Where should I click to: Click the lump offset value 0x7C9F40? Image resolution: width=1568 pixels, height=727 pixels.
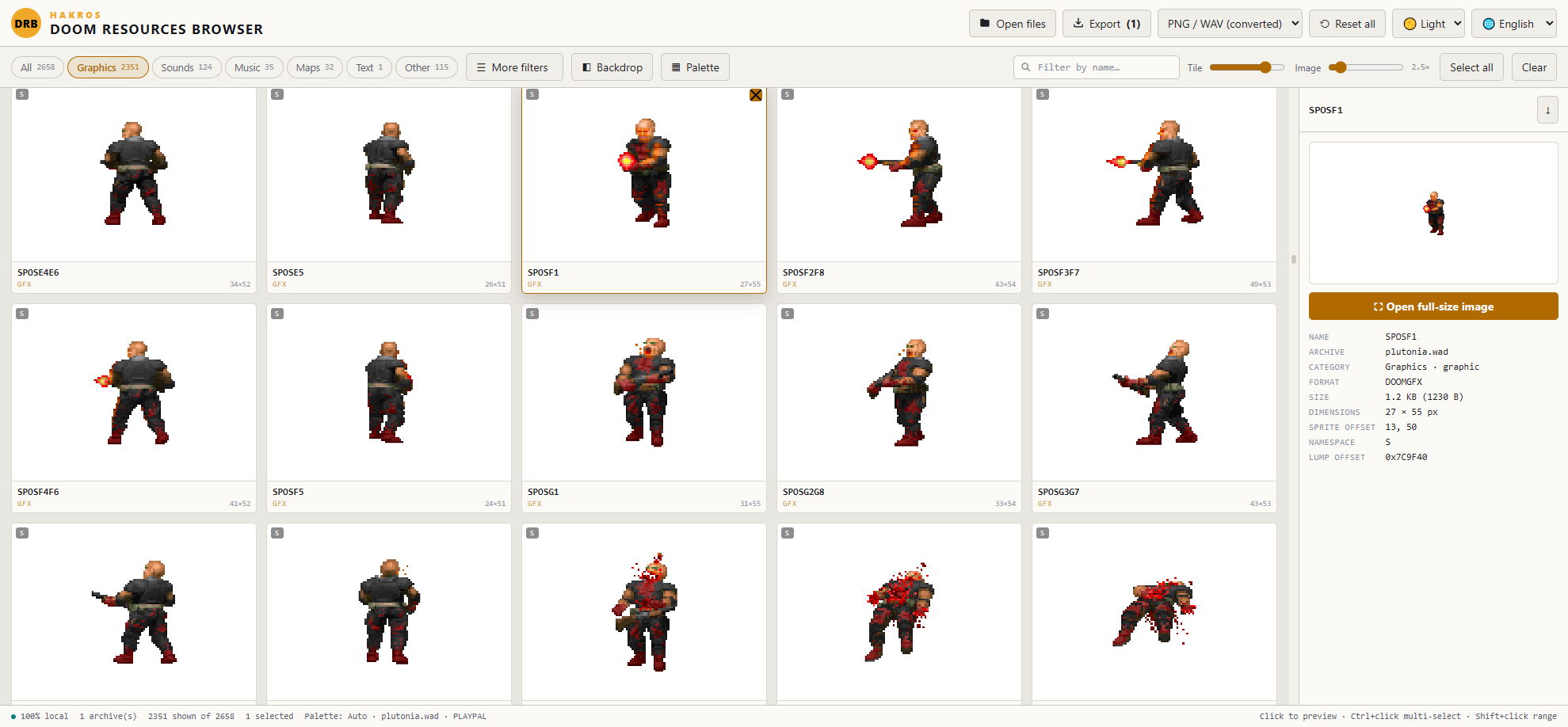coord(1406,457)
